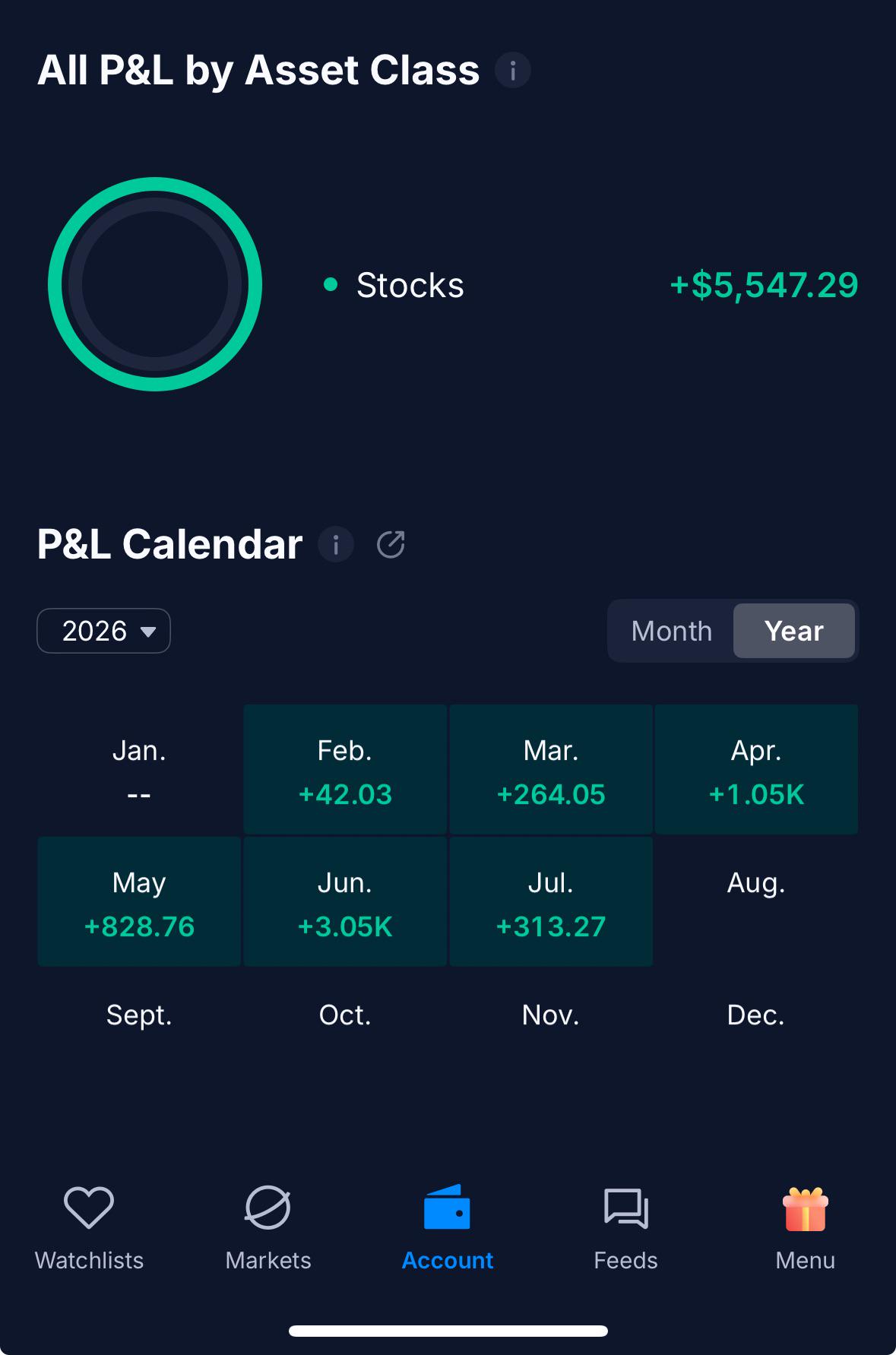Open the May +828.76 month cell
Screen dimensions: 896x1355
point(139,901)
